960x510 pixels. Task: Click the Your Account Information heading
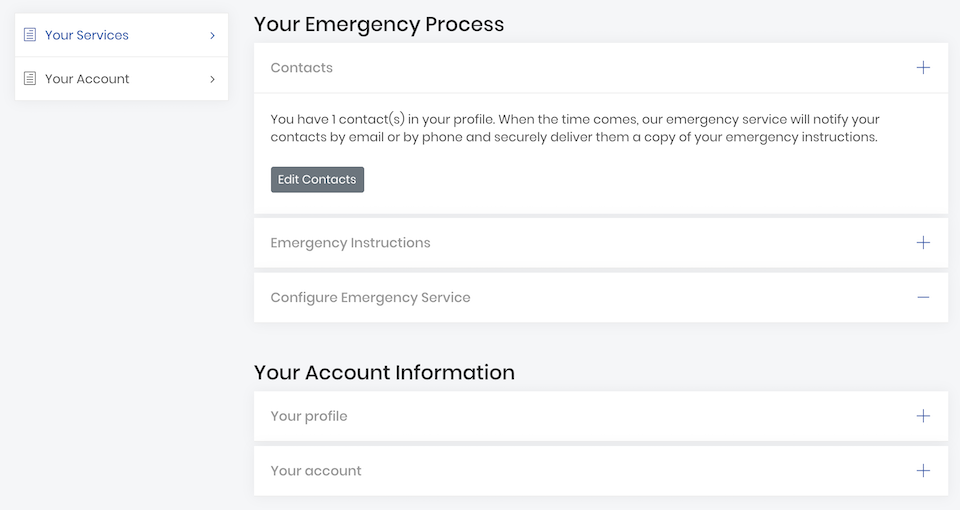(384, 373)
